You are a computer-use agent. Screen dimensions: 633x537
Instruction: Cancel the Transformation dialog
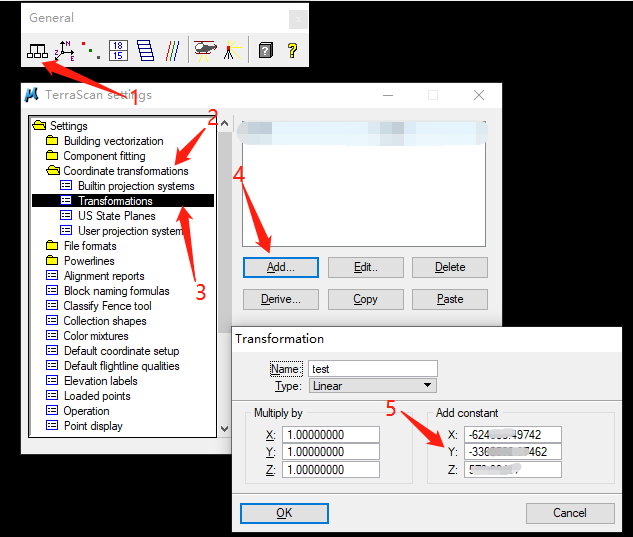pos(570,513)
